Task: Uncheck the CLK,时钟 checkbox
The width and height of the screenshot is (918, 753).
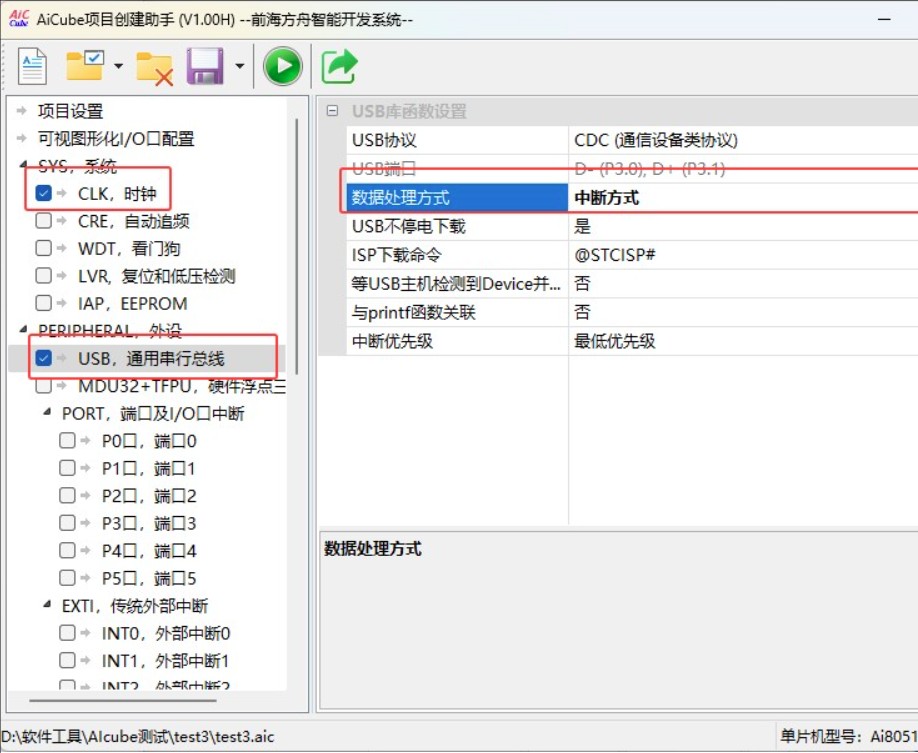Action: point(43,193)
